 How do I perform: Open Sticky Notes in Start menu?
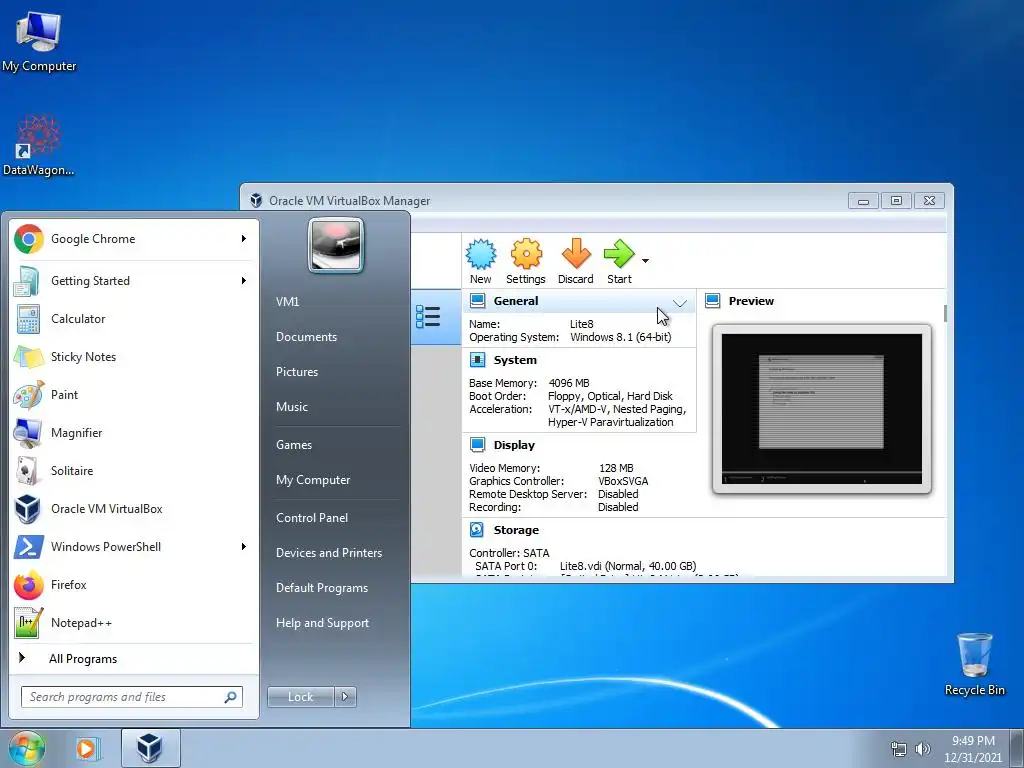131,357
